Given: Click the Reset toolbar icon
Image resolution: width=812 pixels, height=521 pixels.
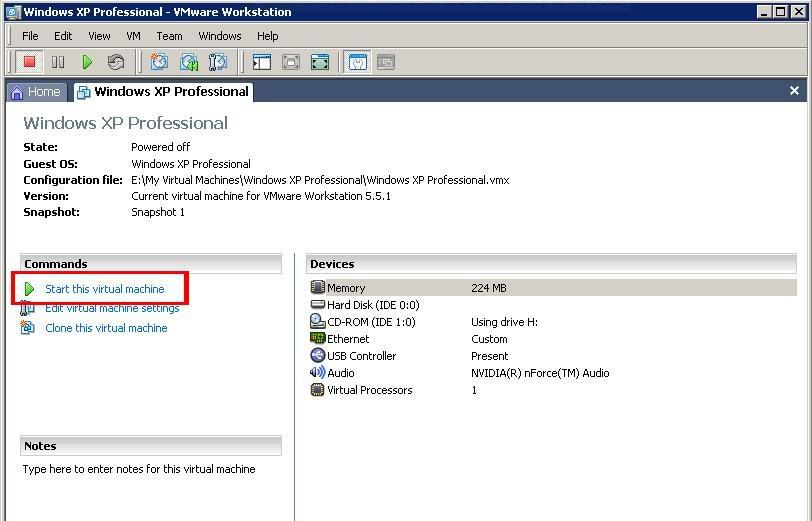Looking at the screenshot, I should [x=116, y=62].
